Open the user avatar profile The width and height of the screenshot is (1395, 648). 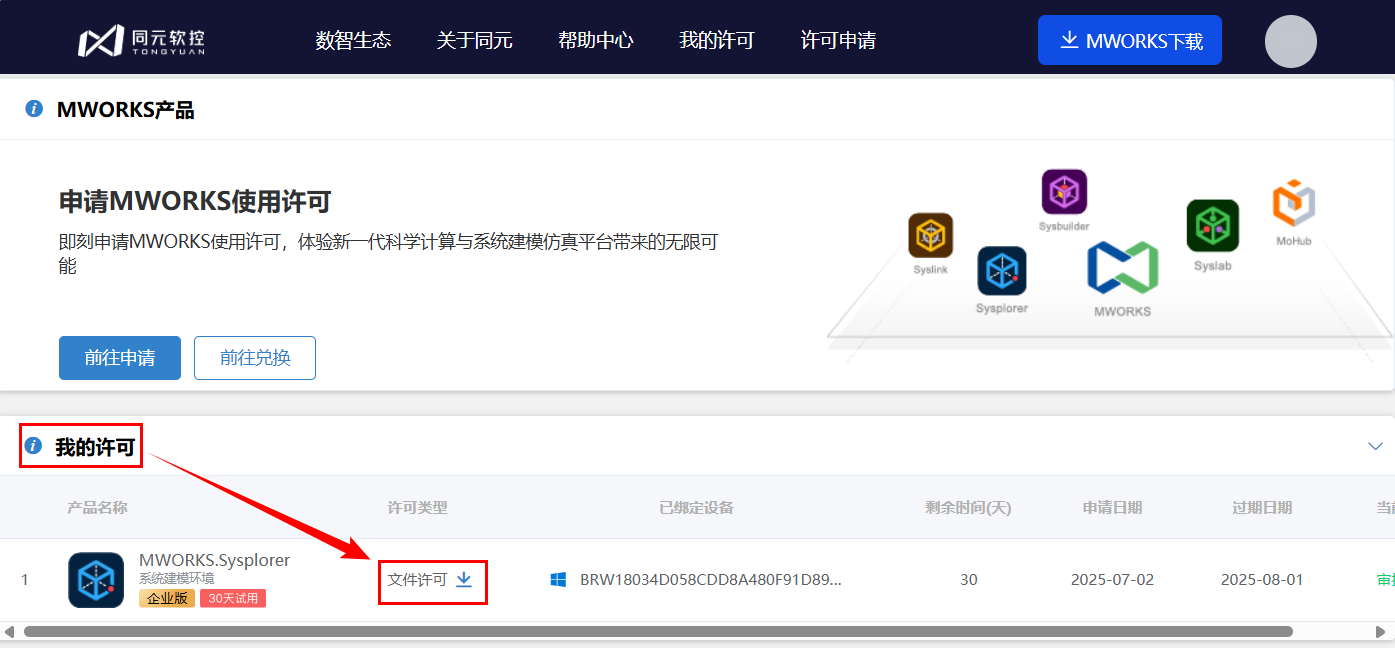(x=1290, y=41)
